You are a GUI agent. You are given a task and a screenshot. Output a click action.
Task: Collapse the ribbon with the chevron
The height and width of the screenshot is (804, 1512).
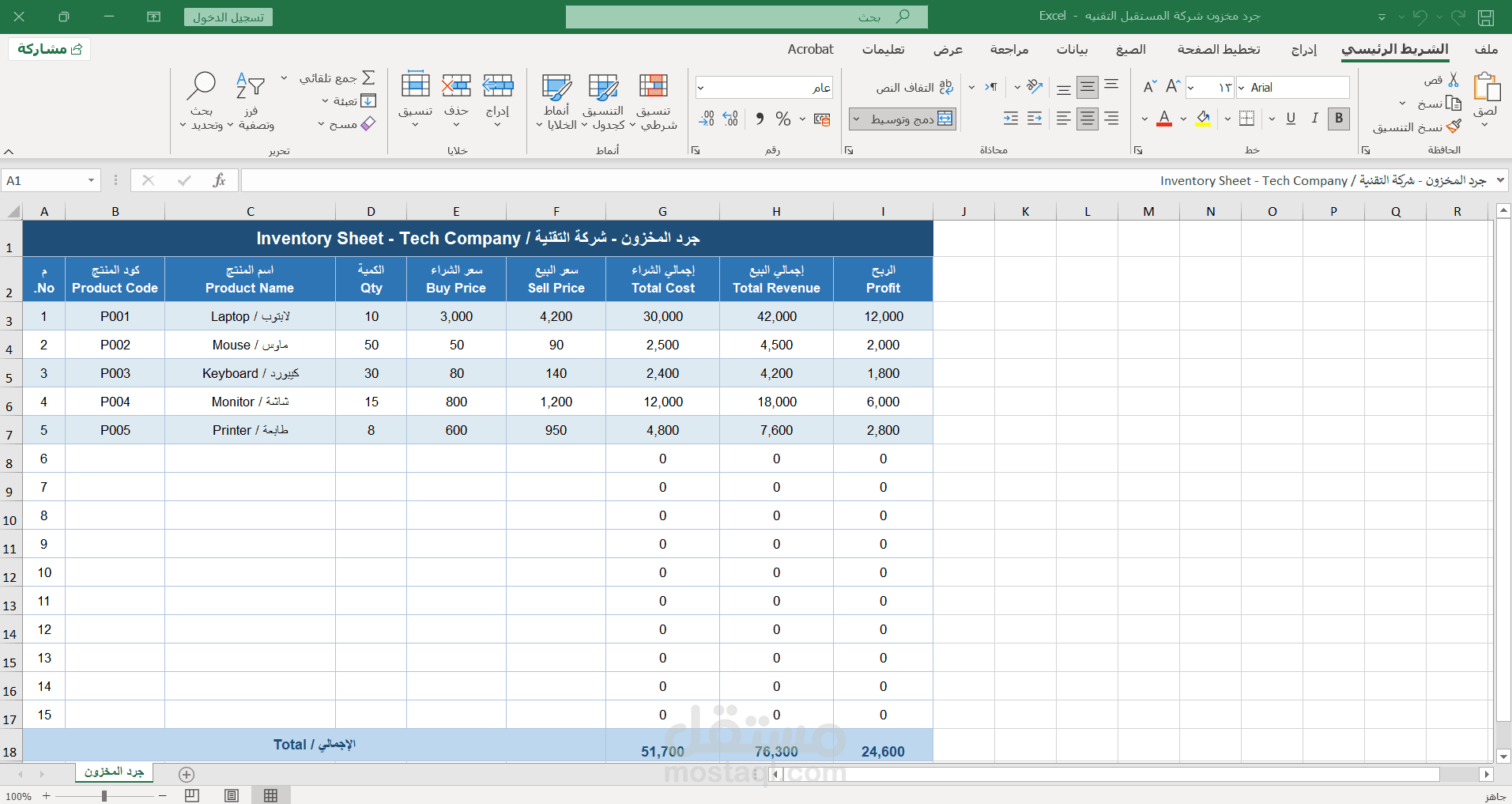(x=9, y=151)
